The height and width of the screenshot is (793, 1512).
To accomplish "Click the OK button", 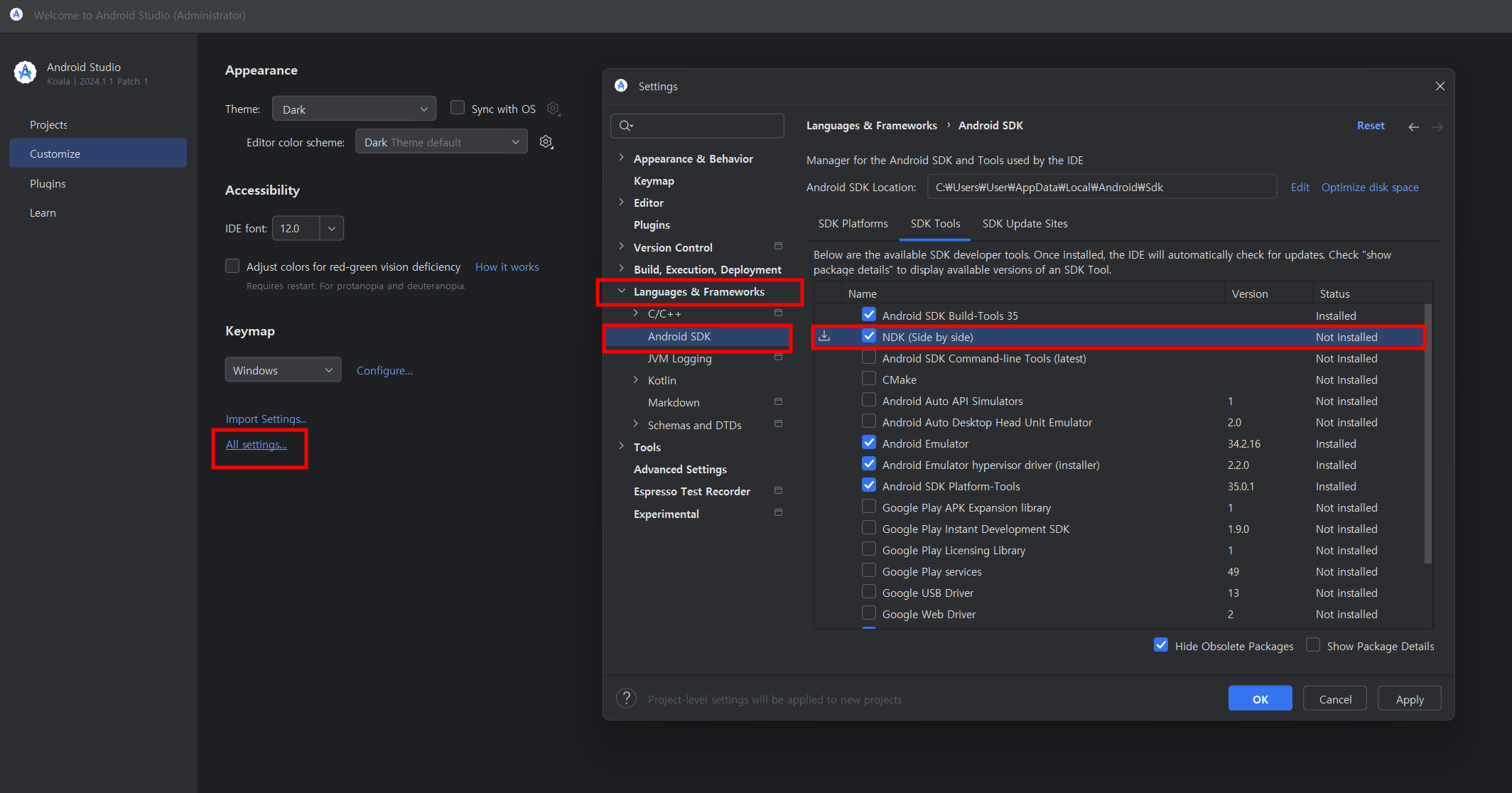I will point(1260,698).
